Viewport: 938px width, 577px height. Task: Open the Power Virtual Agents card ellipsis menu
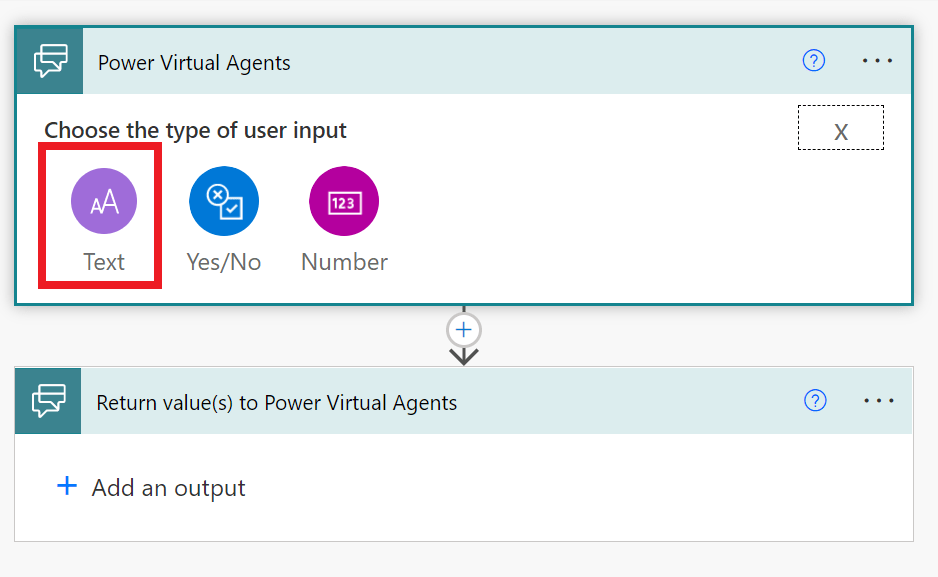tap(877, 61)
